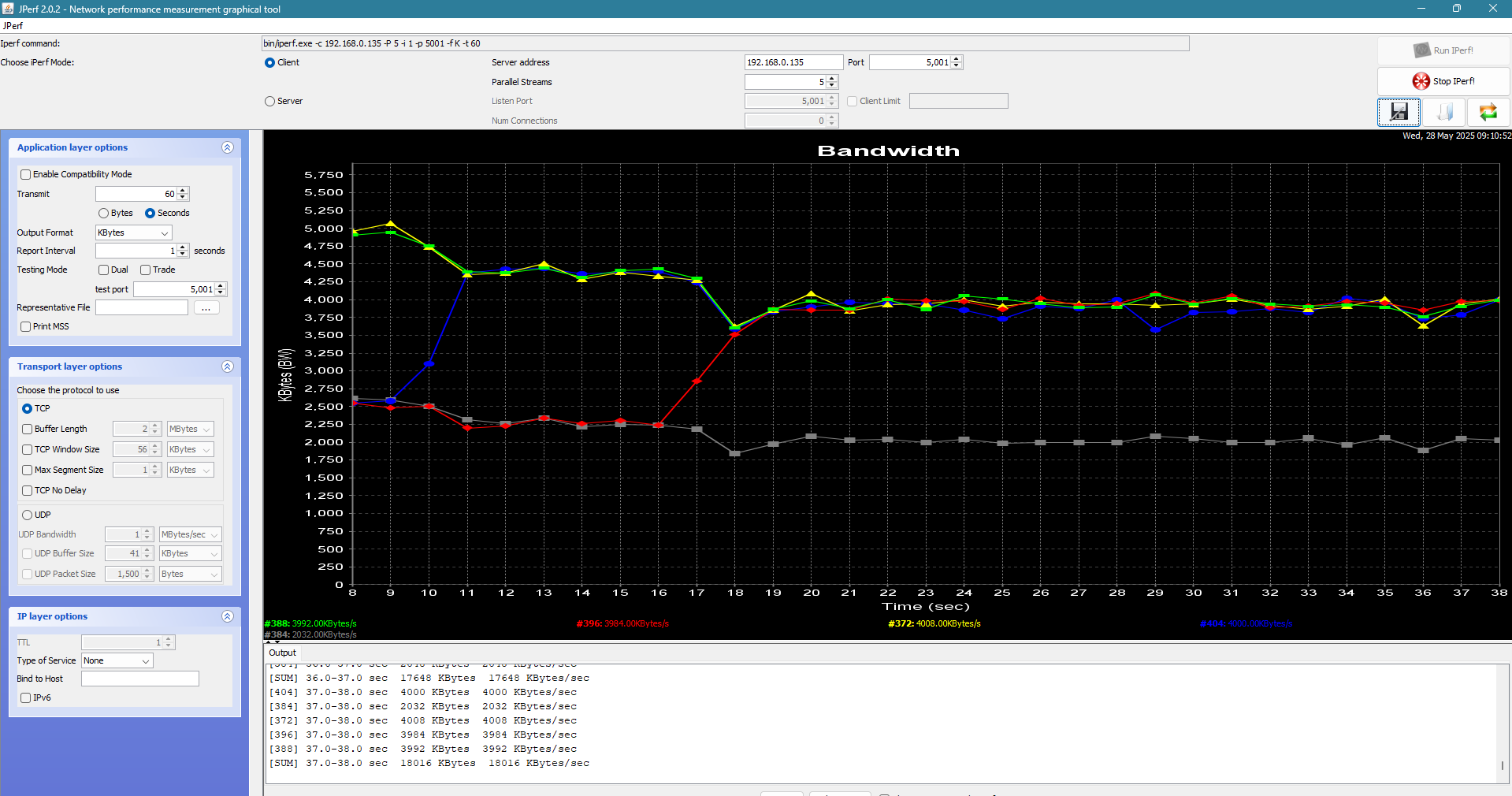Image resolution: width=1512 pixels, height=796 pixels.
Task: Select the Bytes transmit radio option
Action: coord(103,213)
